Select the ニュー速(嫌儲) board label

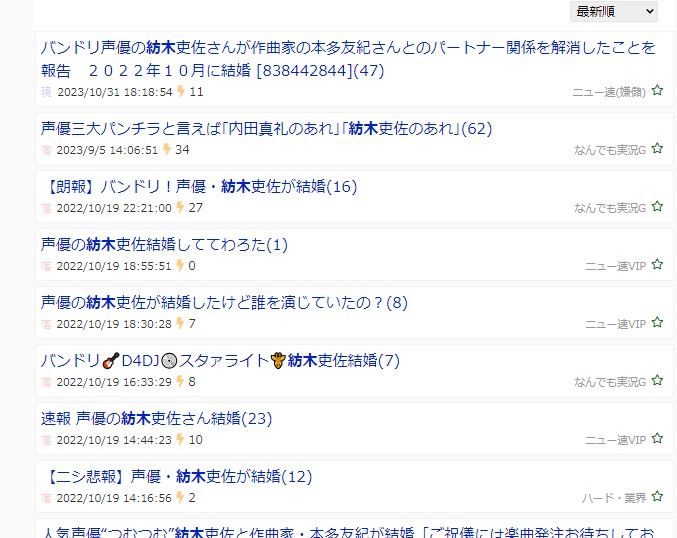609,92
